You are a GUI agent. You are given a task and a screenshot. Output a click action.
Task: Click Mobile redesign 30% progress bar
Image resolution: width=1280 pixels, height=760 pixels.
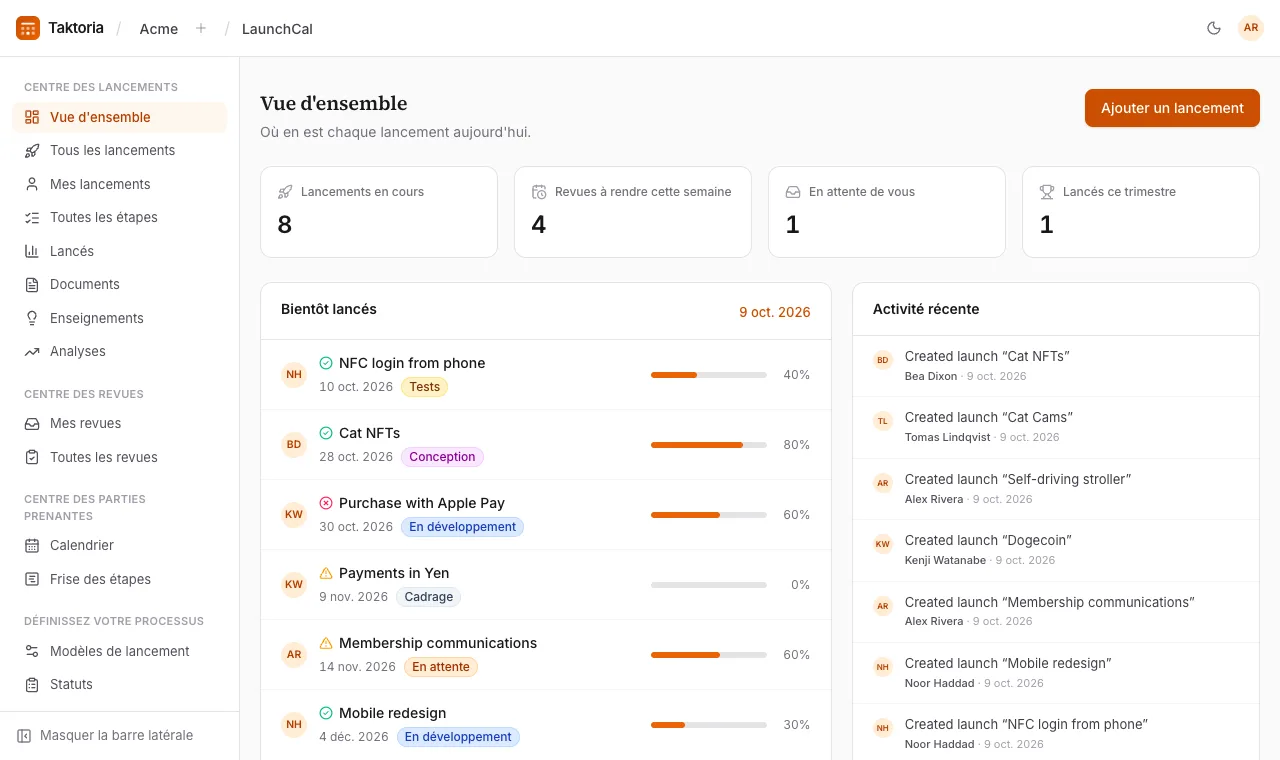[709, 725]
